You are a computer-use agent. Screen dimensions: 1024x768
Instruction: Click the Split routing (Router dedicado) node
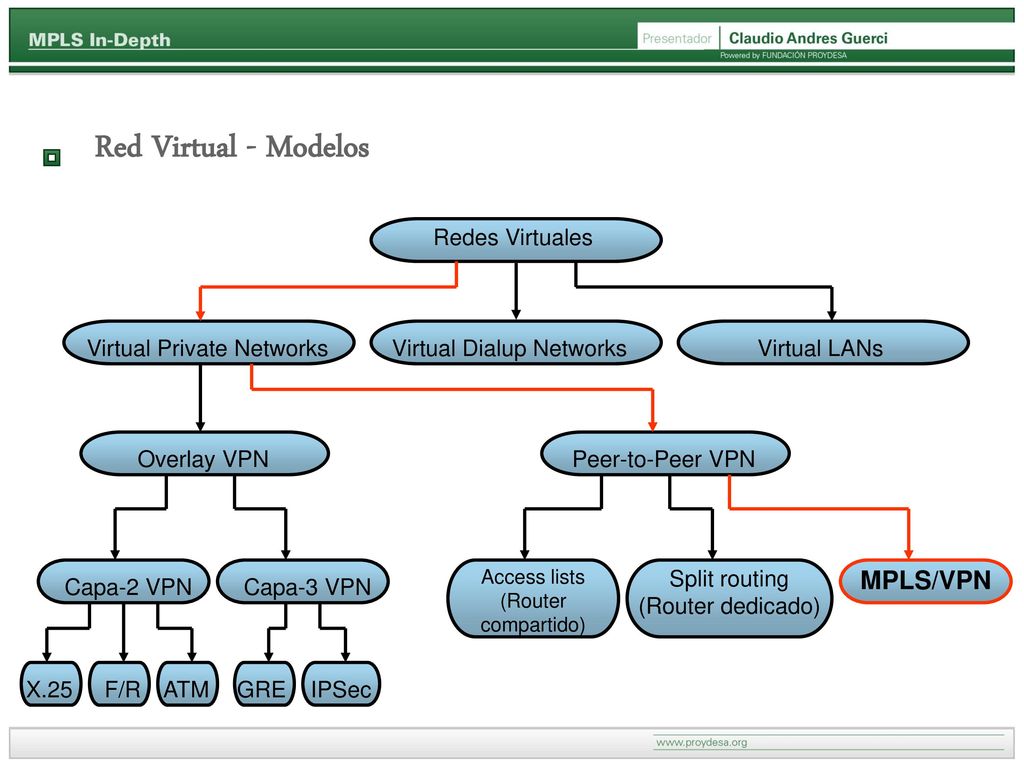729,598
